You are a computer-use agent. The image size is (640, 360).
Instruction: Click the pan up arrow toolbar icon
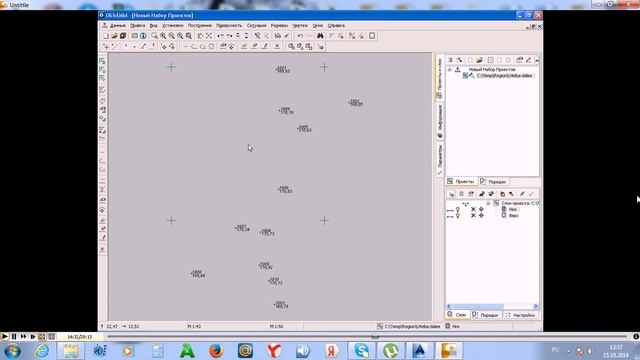[x=238, y=36]
